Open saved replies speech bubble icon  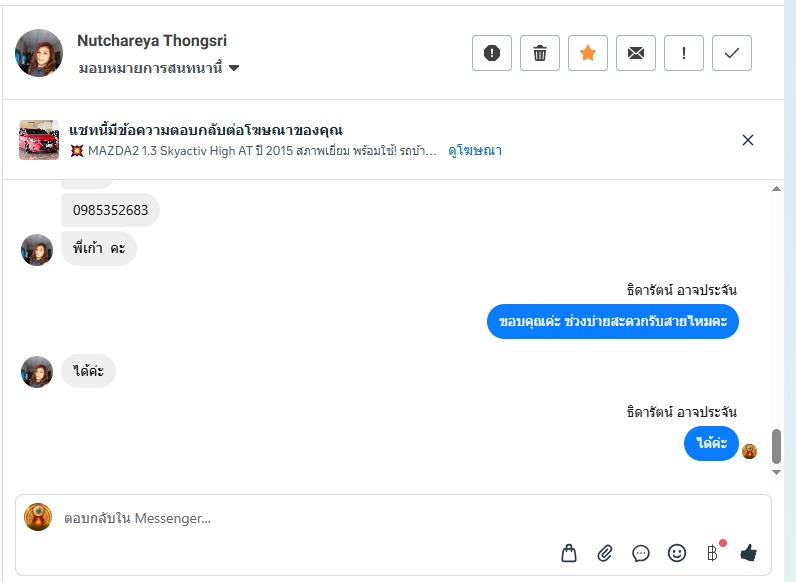coord(641,553)
